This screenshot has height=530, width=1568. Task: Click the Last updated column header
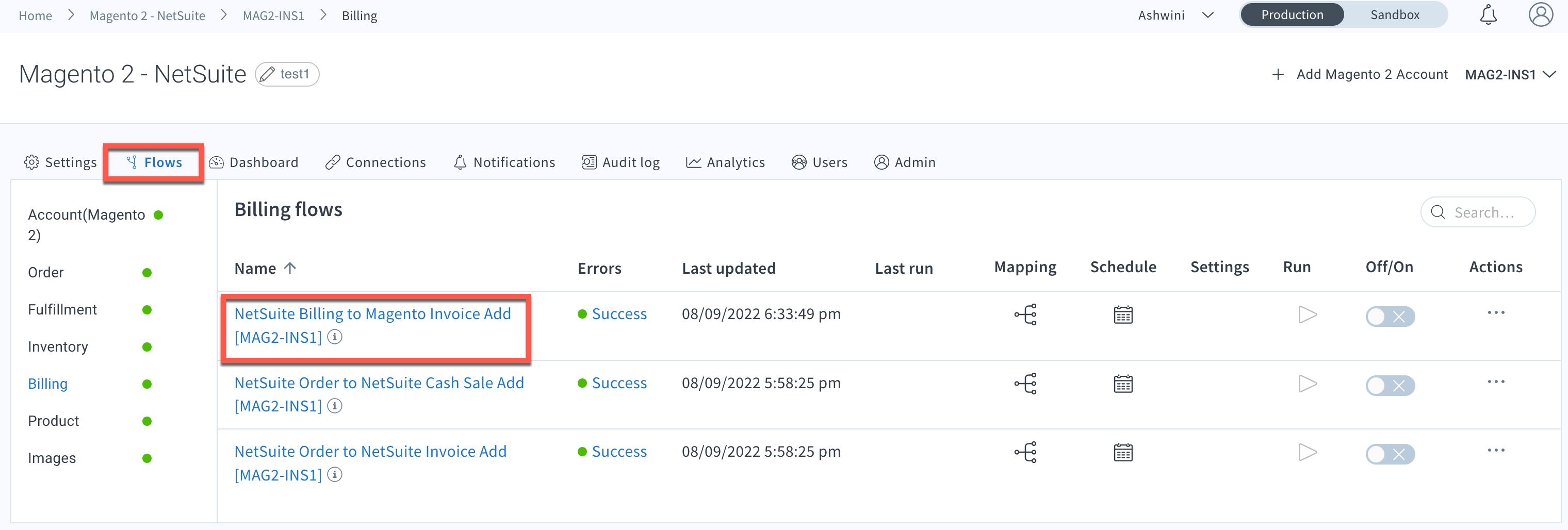(x=729, y=268)
